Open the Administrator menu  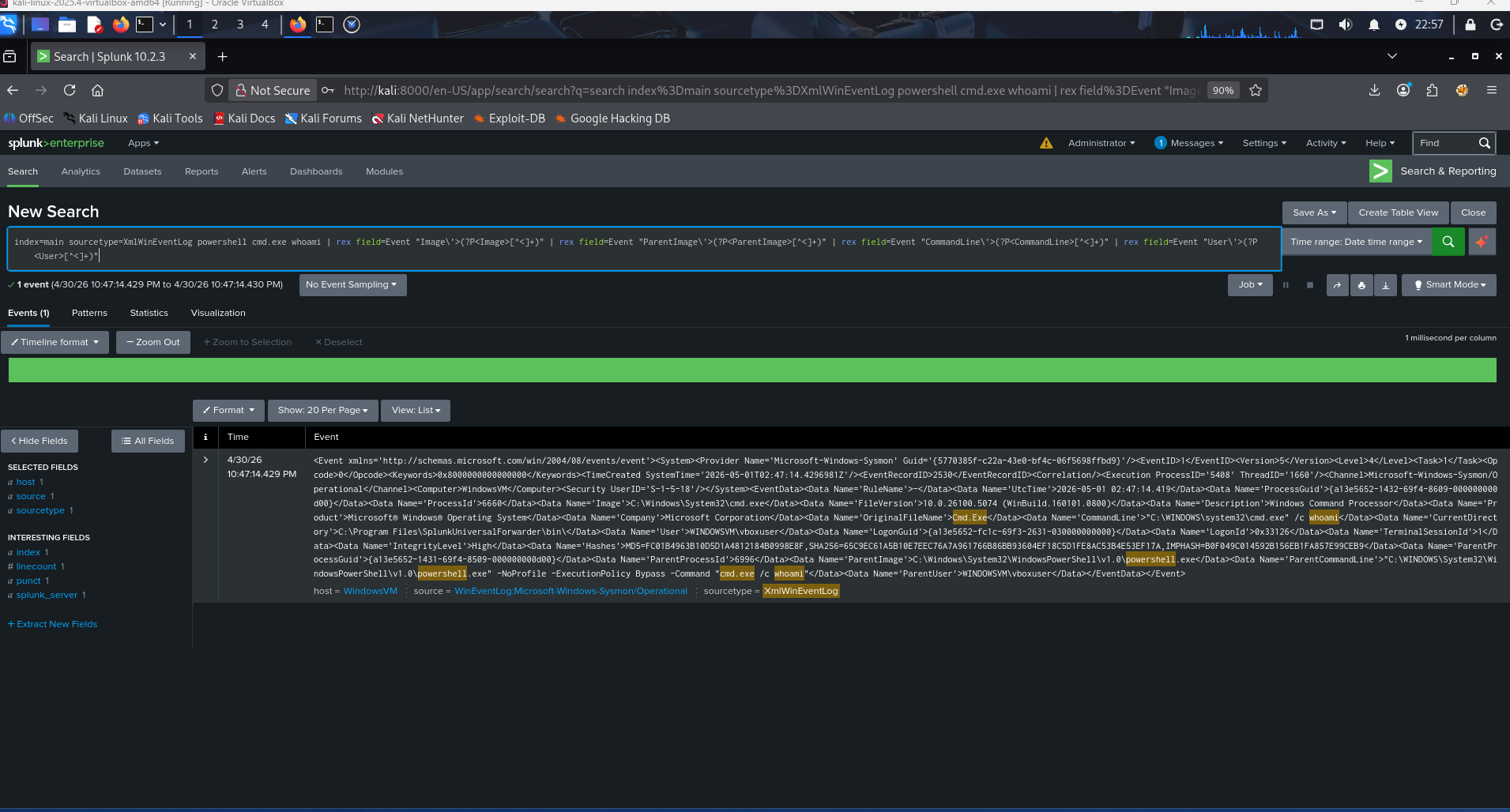[x=1101, y=143]
